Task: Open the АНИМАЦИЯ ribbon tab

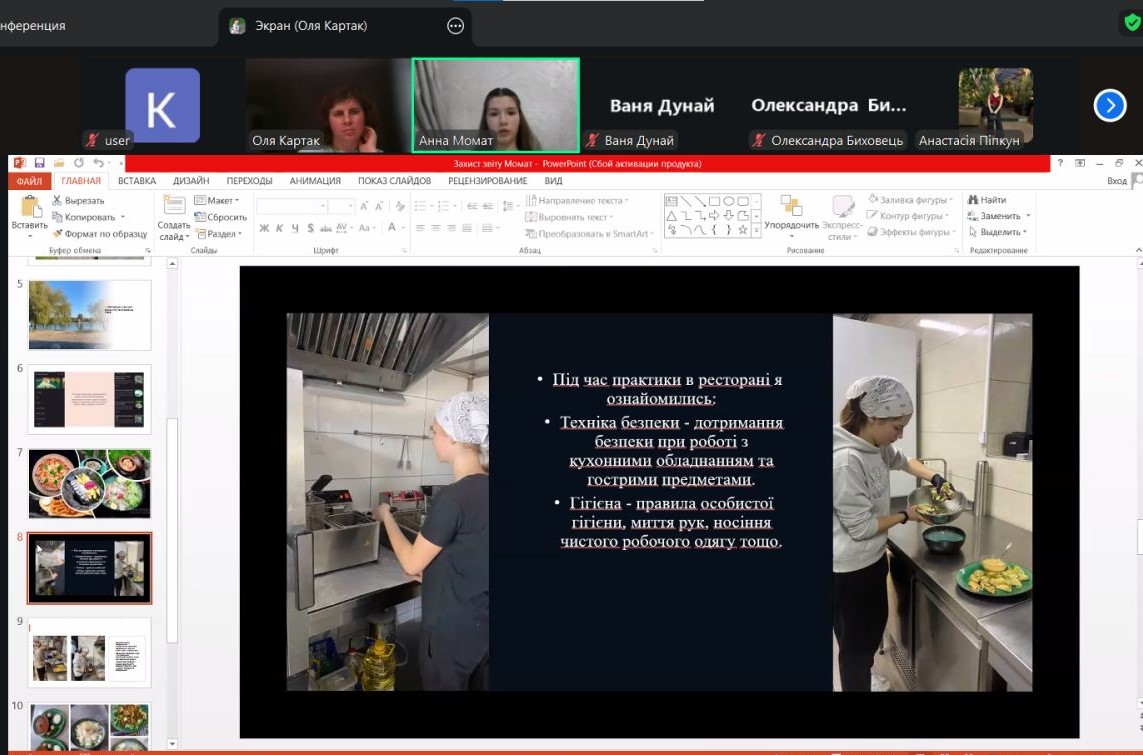Action: pos(315,181)
